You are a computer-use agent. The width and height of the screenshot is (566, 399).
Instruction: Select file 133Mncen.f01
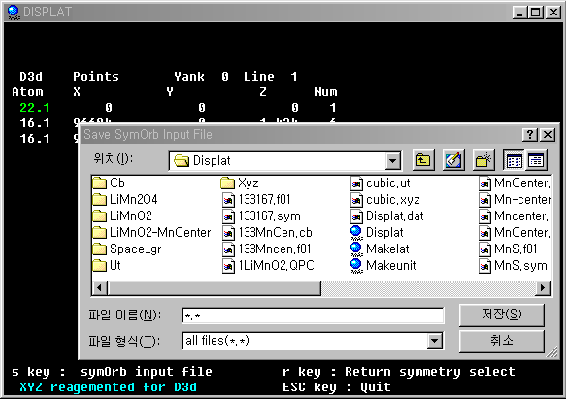(x=266, y=249)
